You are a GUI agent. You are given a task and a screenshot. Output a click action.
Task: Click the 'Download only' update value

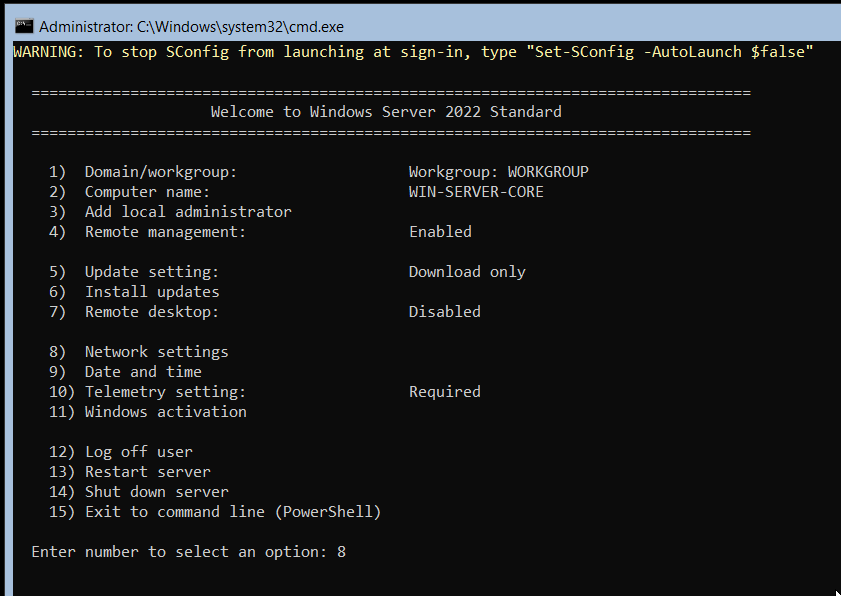click(467, 271)
